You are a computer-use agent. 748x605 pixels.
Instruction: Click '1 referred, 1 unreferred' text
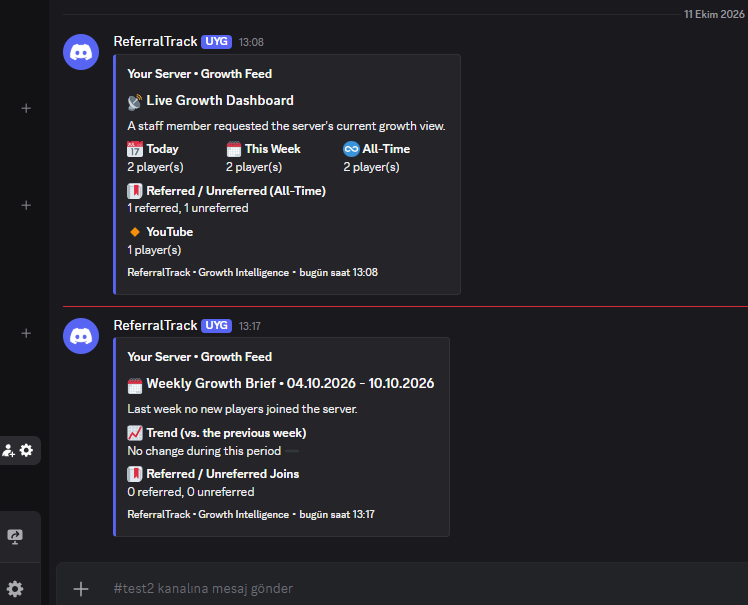click(188, 208)
